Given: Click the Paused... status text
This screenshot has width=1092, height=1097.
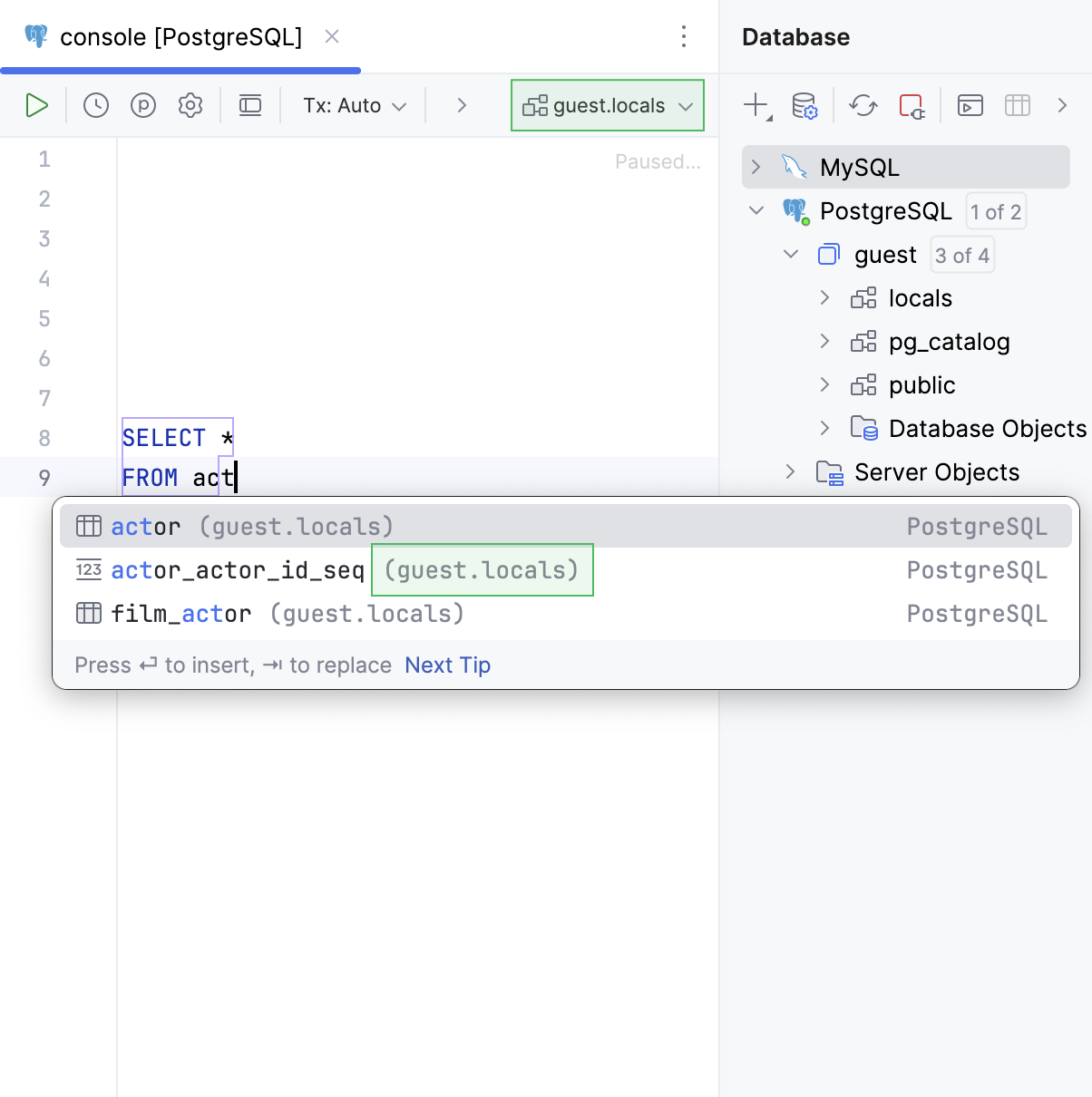Looking at the screenshot, I should (658, 161).
